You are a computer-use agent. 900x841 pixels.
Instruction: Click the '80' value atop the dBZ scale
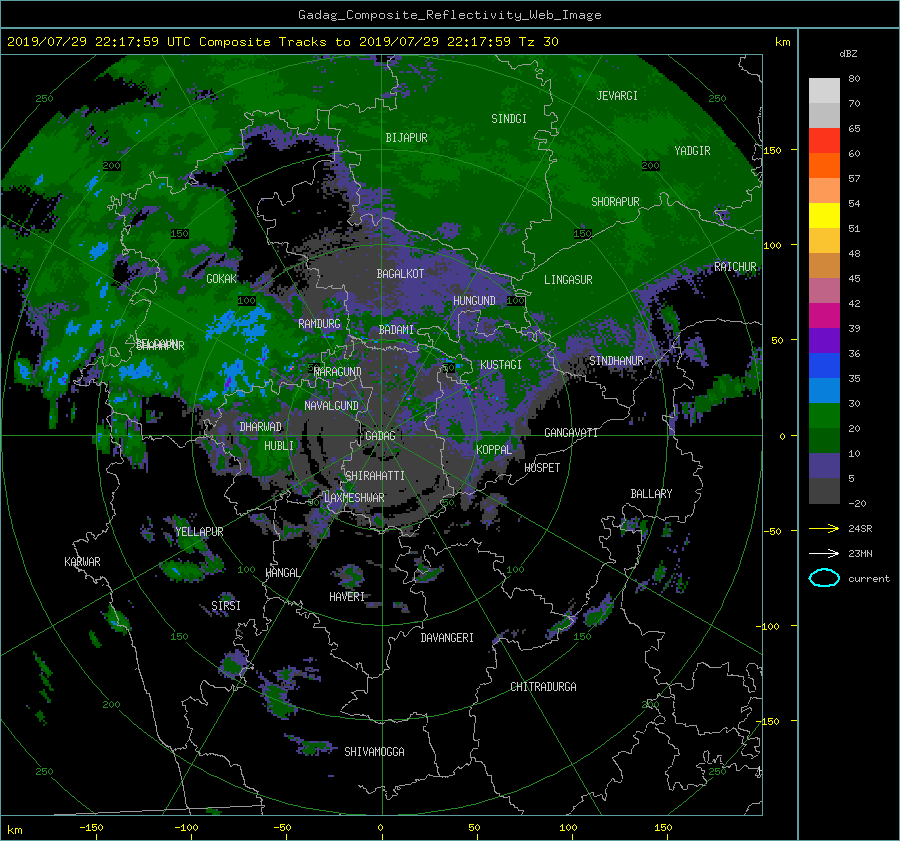854,79
